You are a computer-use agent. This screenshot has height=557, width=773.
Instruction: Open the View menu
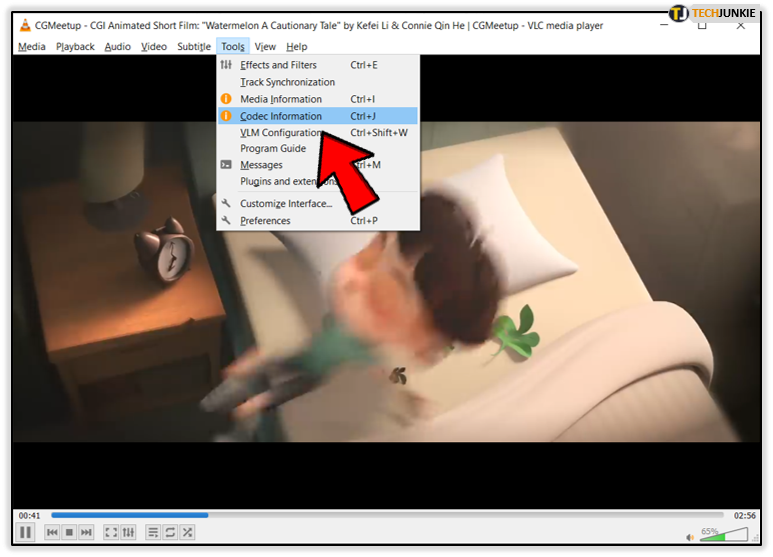[265, 46]
